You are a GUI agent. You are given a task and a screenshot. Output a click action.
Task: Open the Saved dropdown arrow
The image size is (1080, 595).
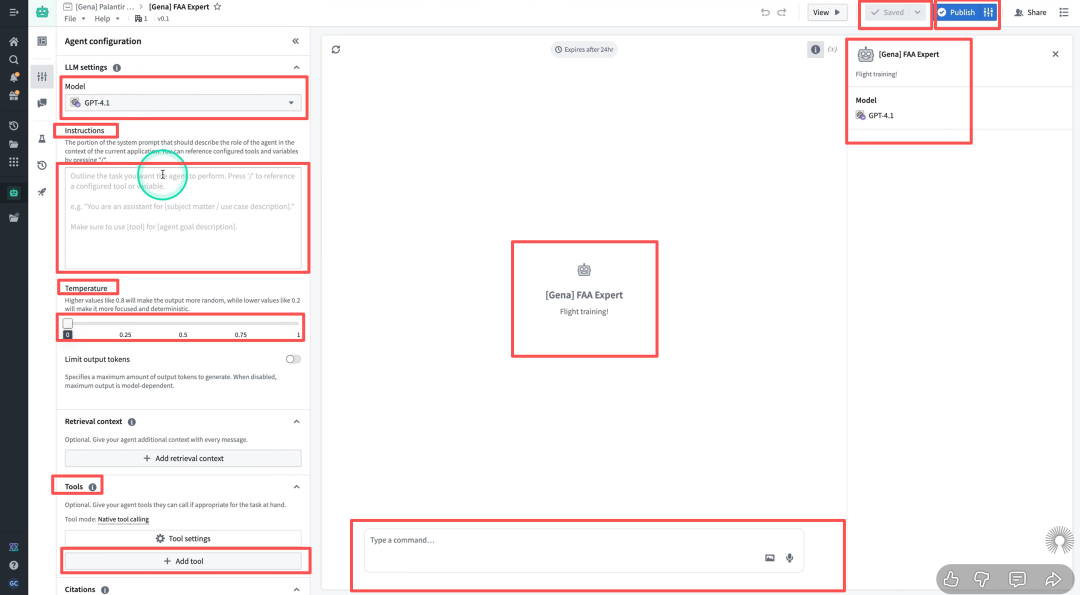pyautogui.click(x=917, y=12)
